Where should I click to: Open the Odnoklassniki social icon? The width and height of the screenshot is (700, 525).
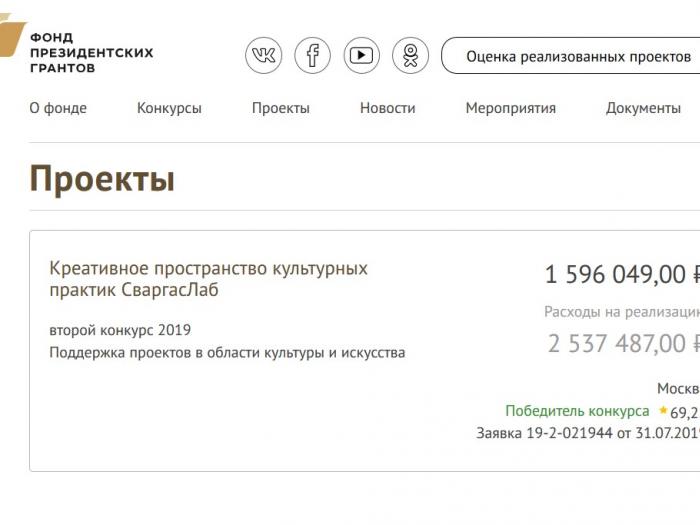click(411, 55)
